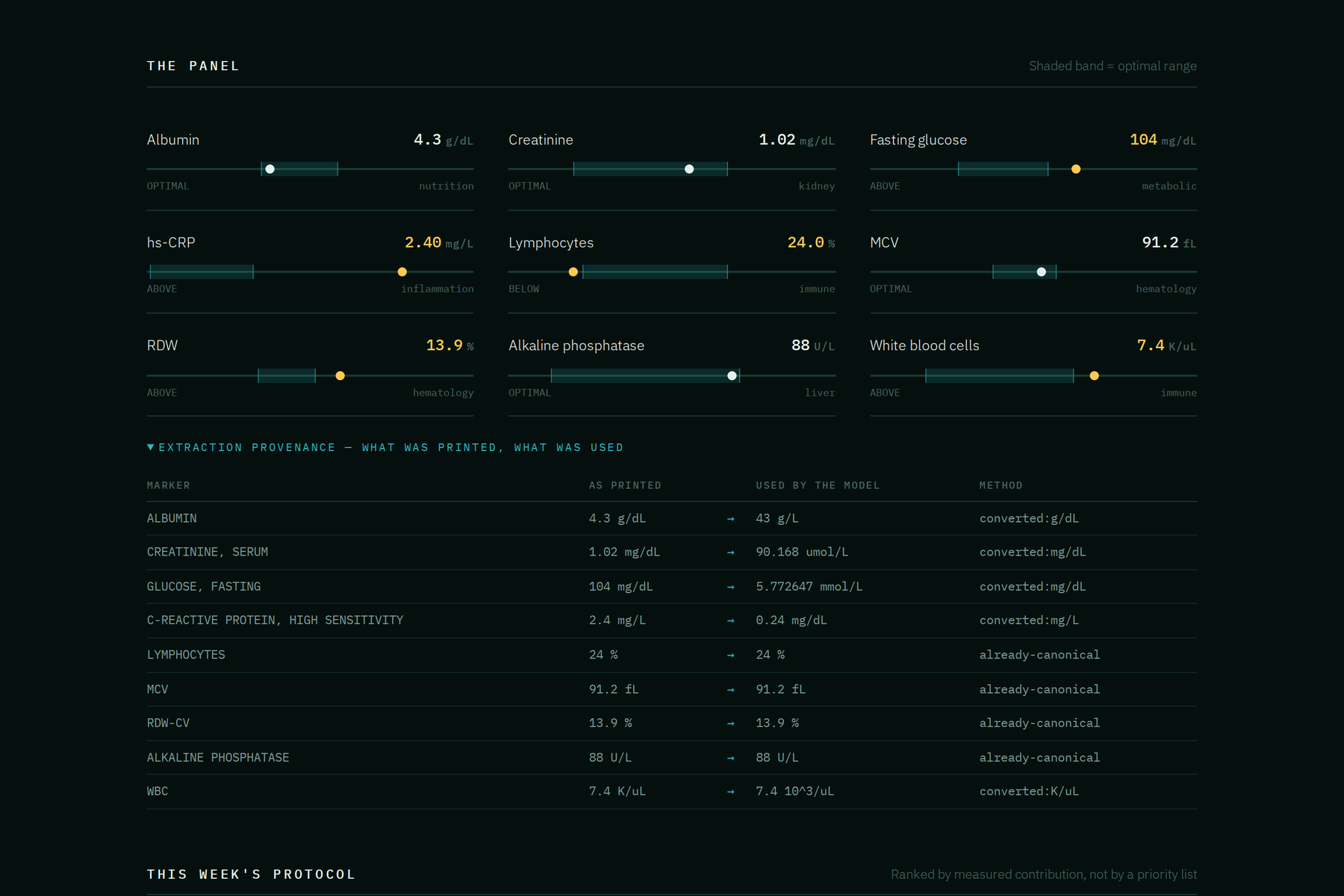1344x896 pixels.
Task: Click the 43 g/L converted value
Action: pyautogui.click(x=777, y=518)
